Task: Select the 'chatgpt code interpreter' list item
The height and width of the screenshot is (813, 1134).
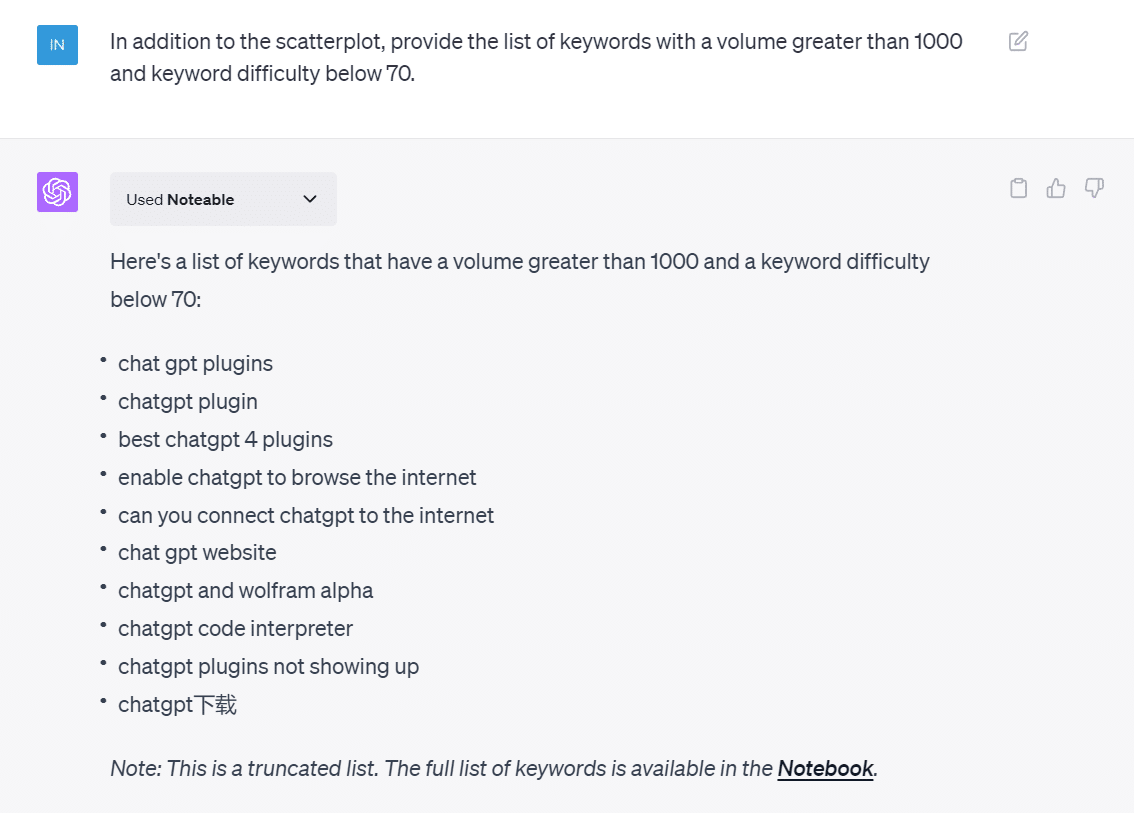Action: tap(235, 628)
